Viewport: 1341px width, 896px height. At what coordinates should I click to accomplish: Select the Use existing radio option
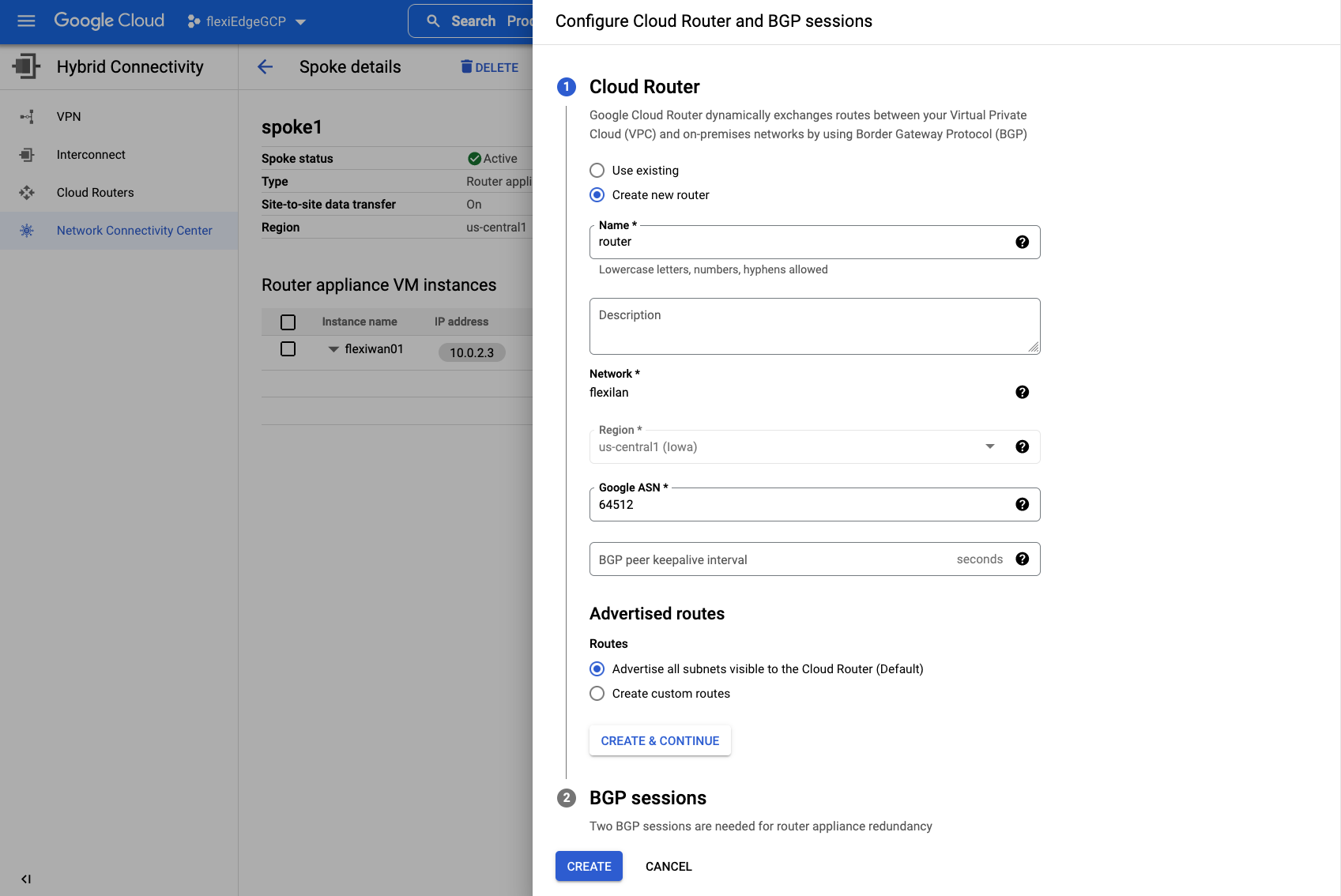597,171
